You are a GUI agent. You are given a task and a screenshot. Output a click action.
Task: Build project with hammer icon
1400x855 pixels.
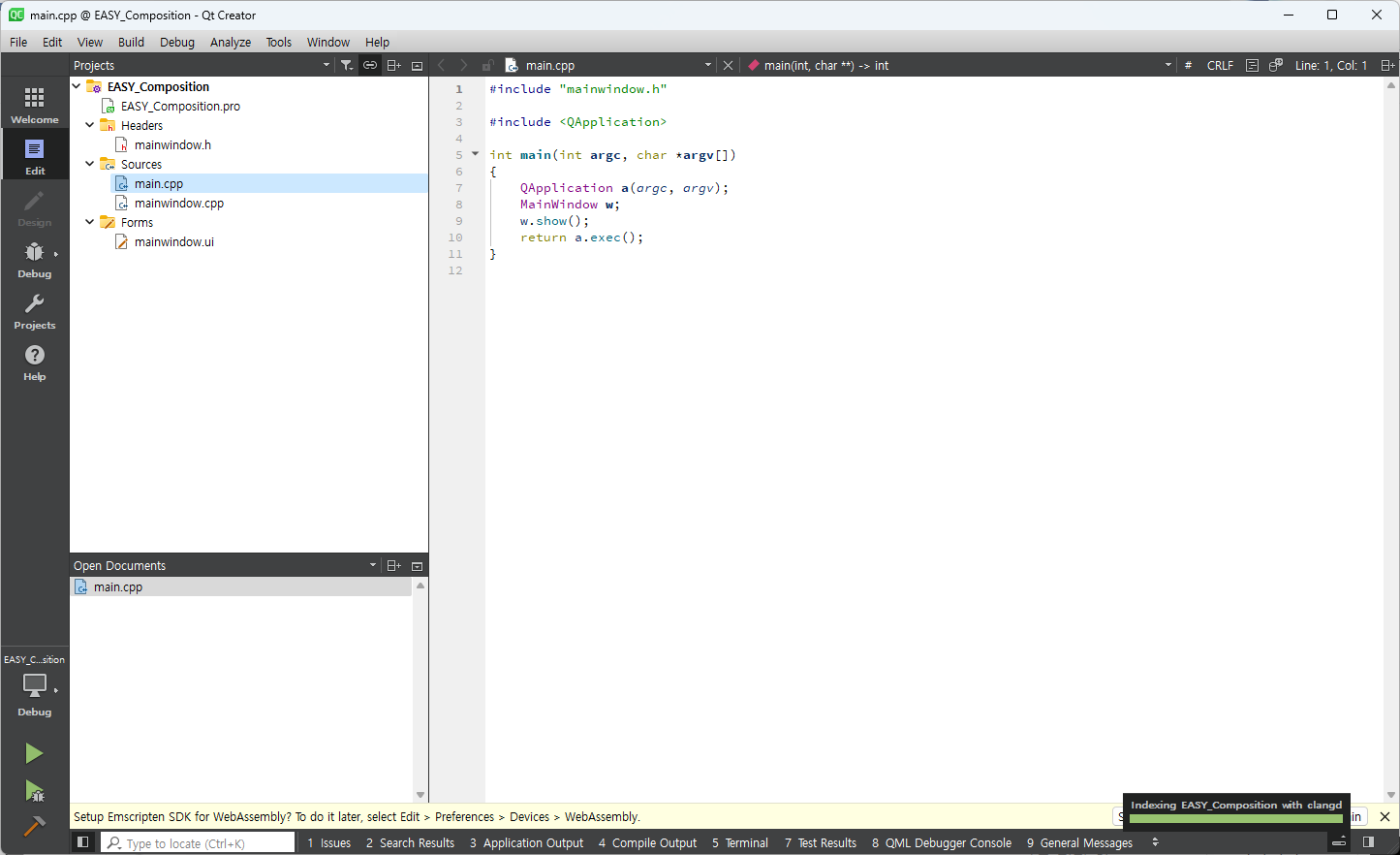coord(34,827)
